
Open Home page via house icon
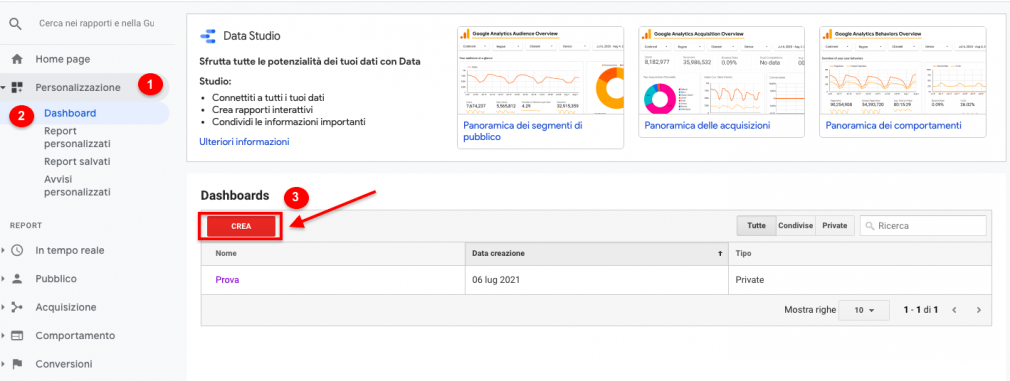point(17,59)
